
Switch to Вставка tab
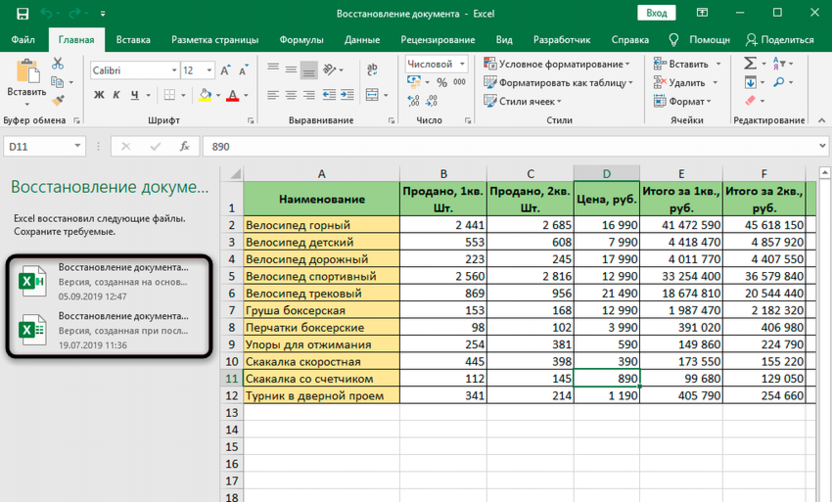[x=133, y=40]
